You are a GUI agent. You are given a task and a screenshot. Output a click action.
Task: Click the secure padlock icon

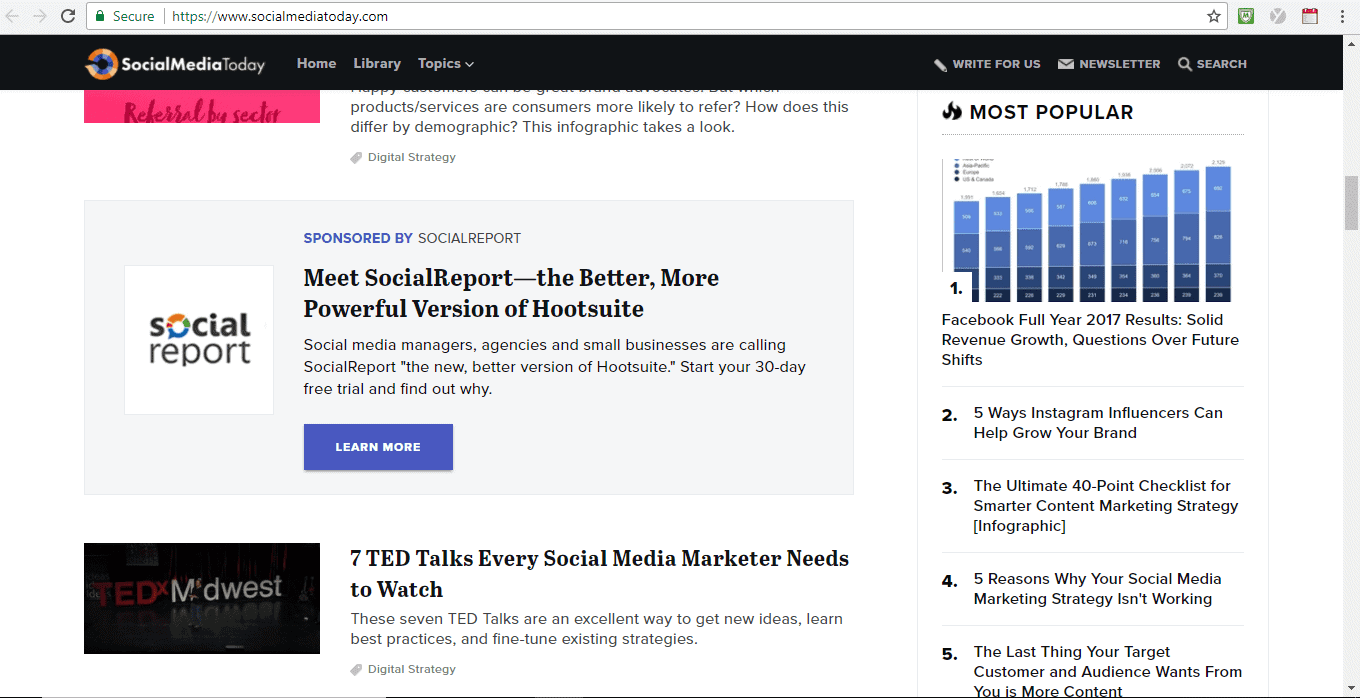pyautogui.click(x=100, y=16)
